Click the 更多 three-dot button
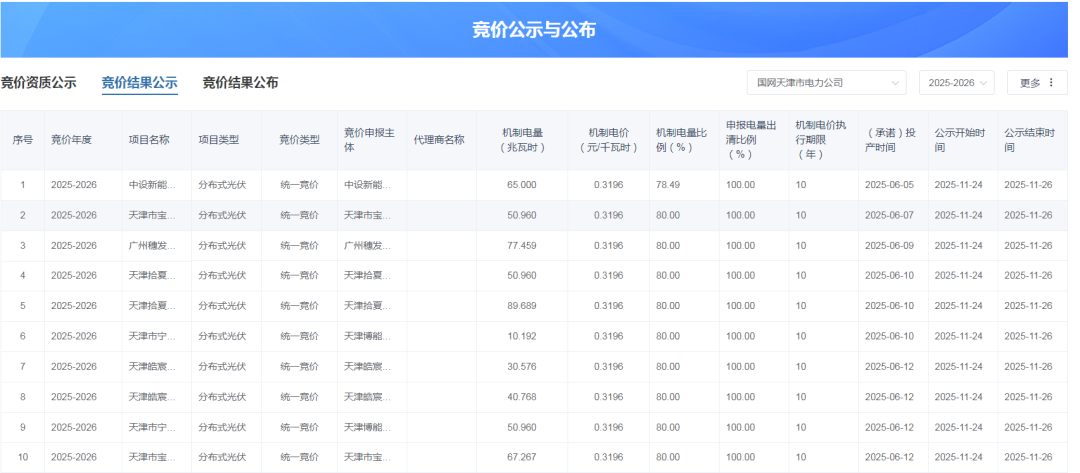Viewport: 1080px width, 473px height. 1037,83
